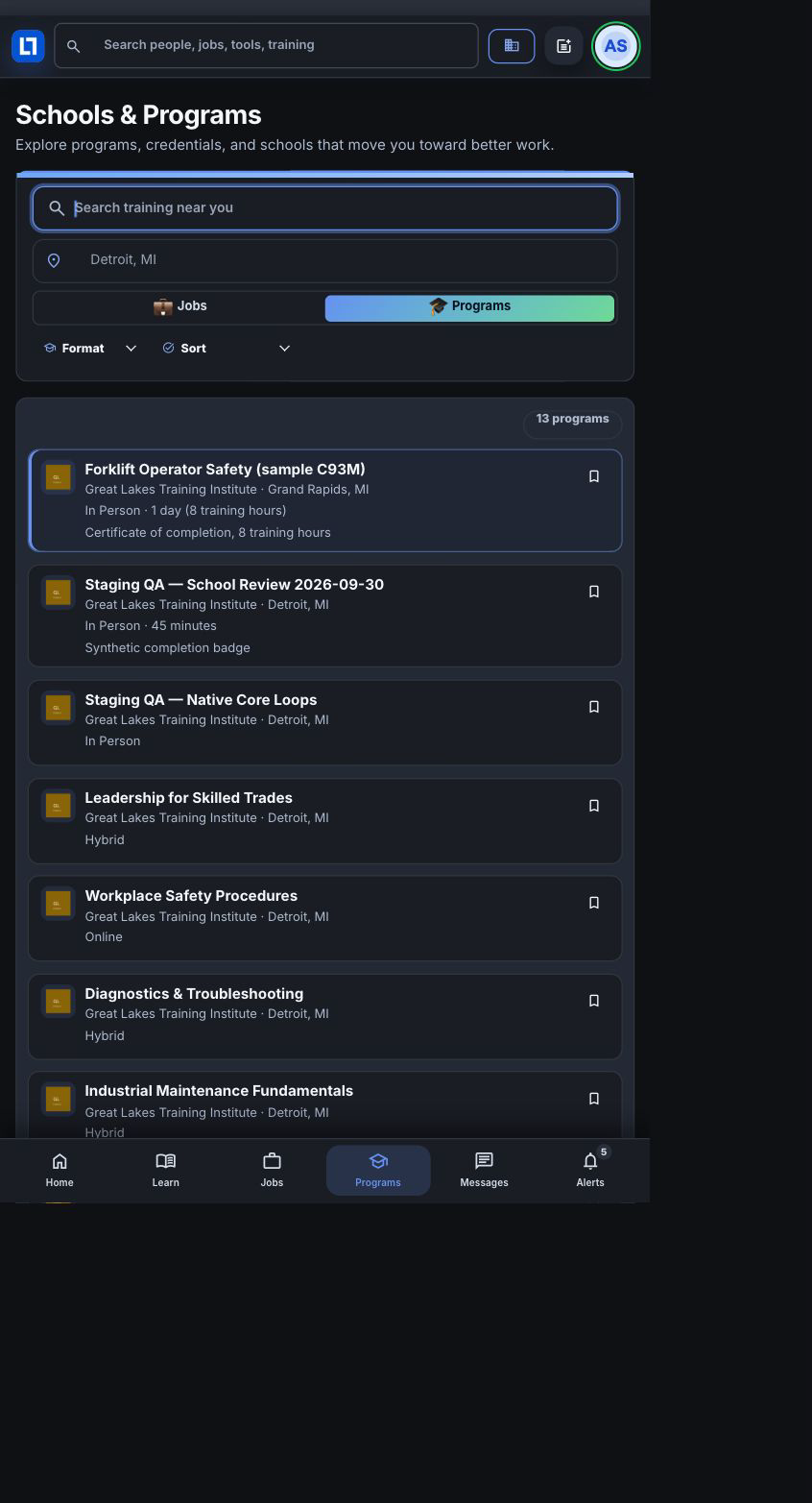Click the magnifier icon in the top search bar
The width and height of the screenshot is (812, 1503).
(x=73, y=46)
